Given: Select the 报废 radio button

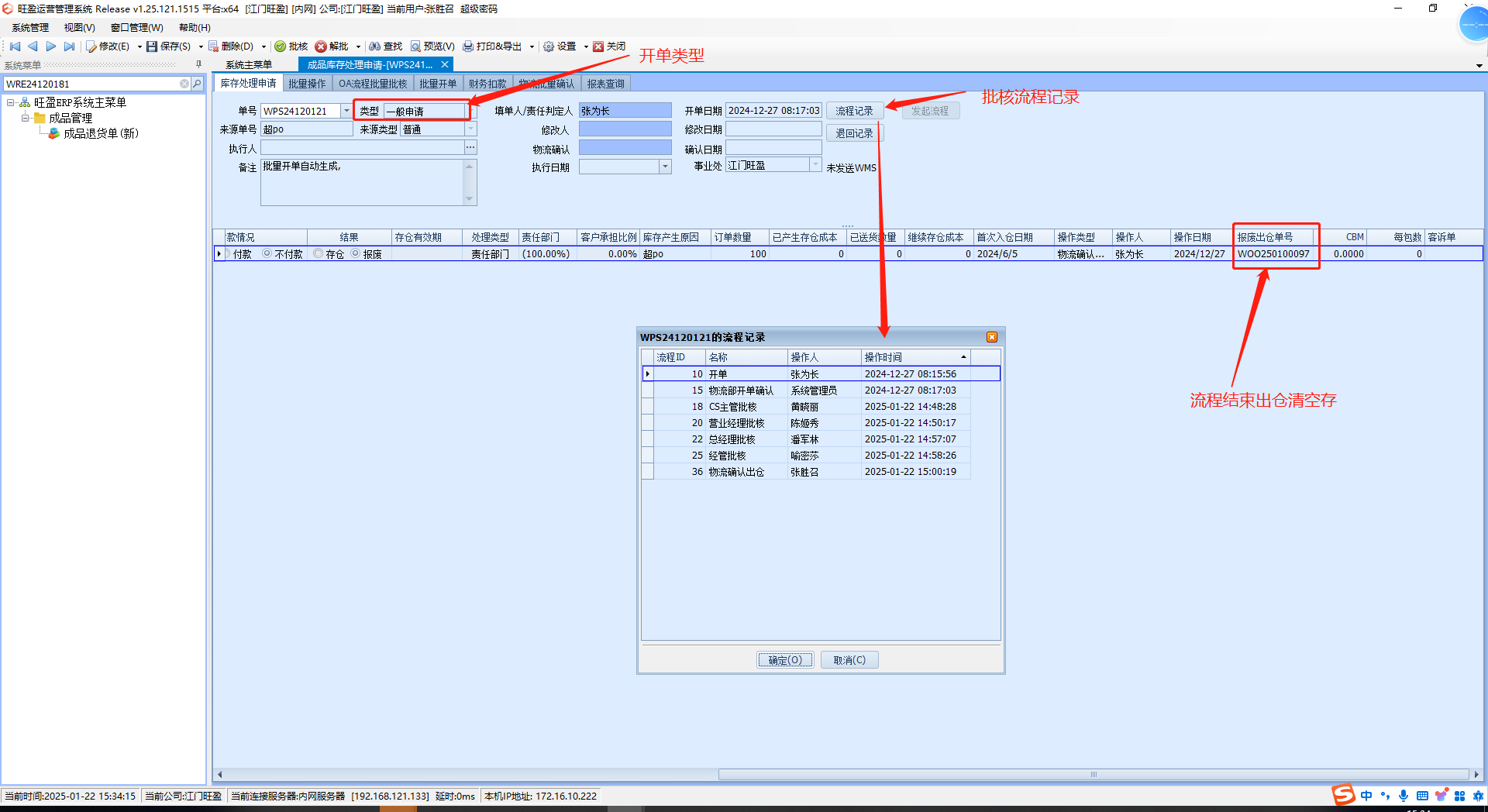Looking at the screenshot, I should [356, 253].
